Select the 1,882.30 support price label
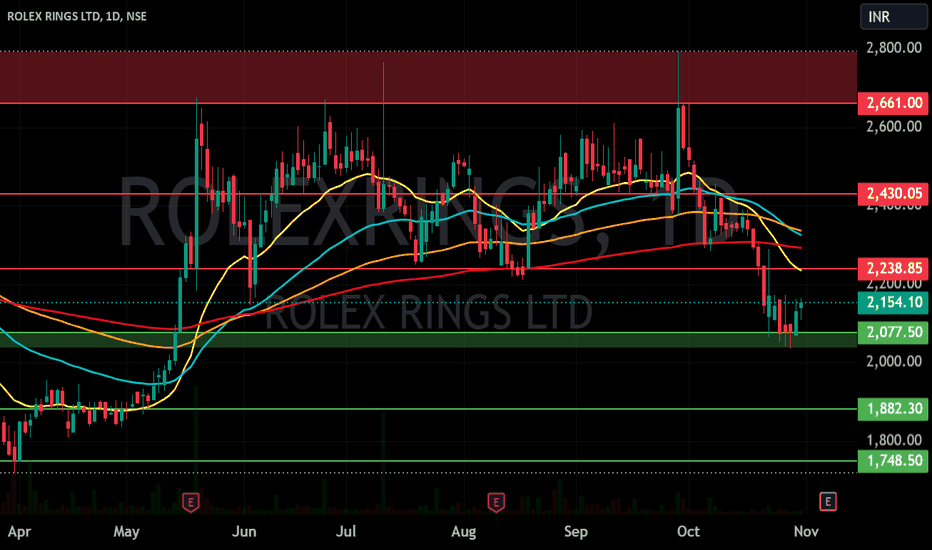Image resolution: width=932 pixels, height=550 pixels. tap(893, 409)
